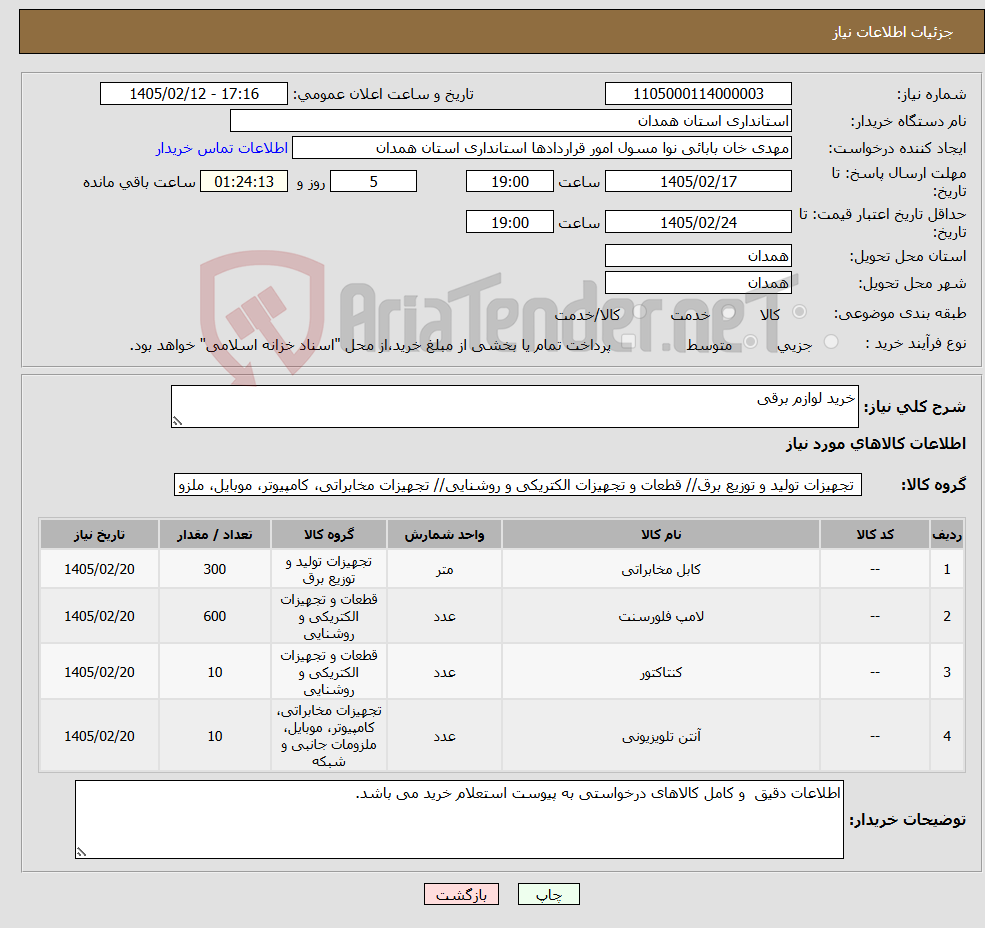Select the خدمت radio button
The height and width of the screenshot is (928, 985).
(729, 312)
